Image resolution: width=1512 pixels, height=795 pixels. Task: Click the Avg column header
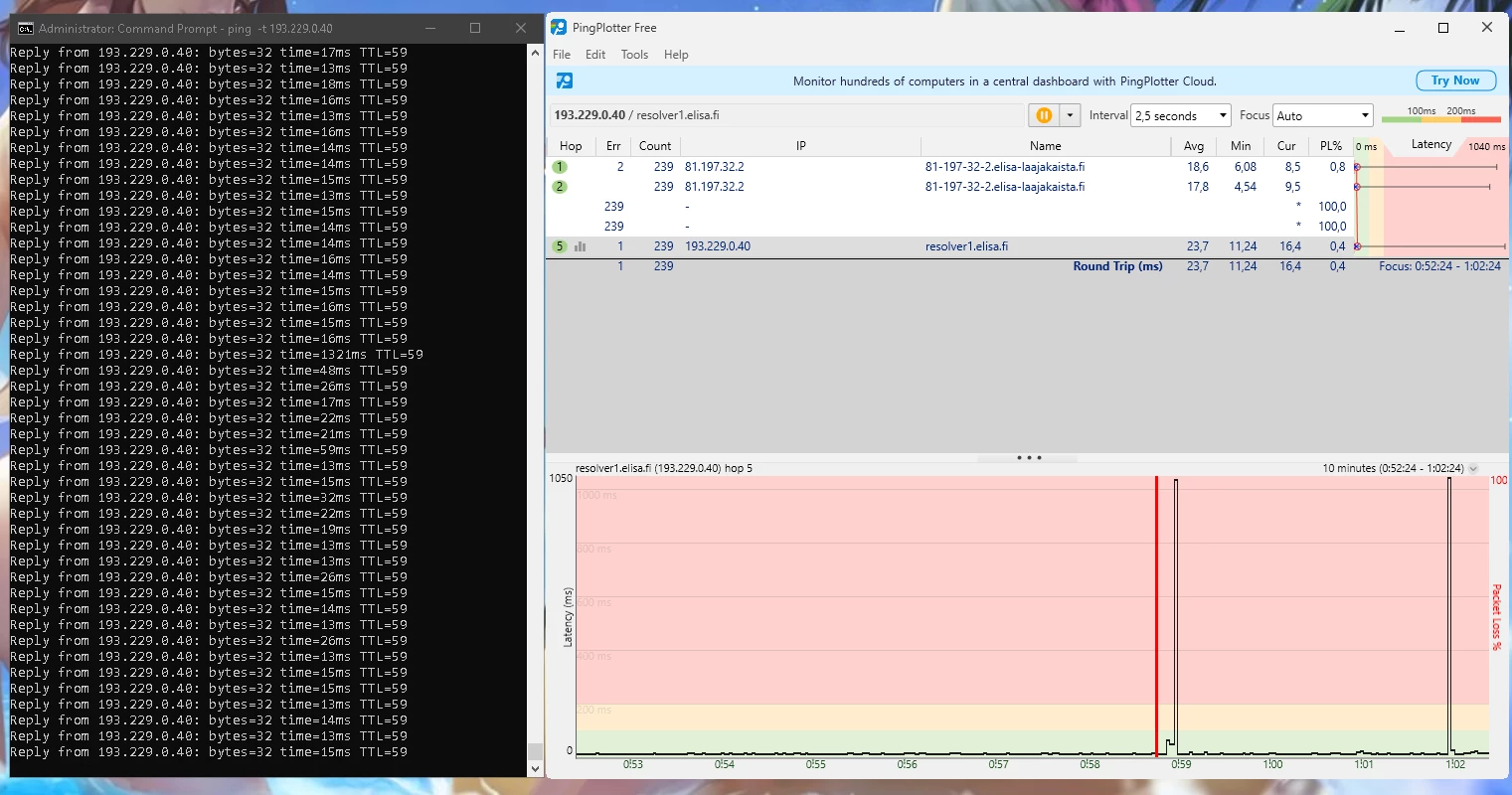1194,146
